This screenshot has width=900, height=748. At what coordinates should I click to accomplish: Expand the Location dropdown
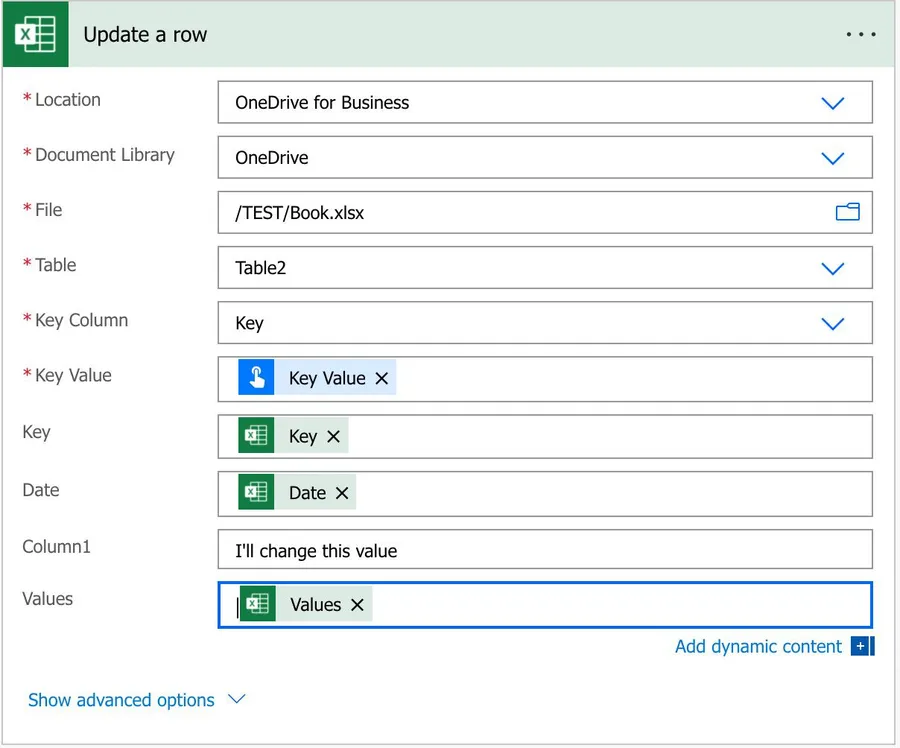(832, 103)
